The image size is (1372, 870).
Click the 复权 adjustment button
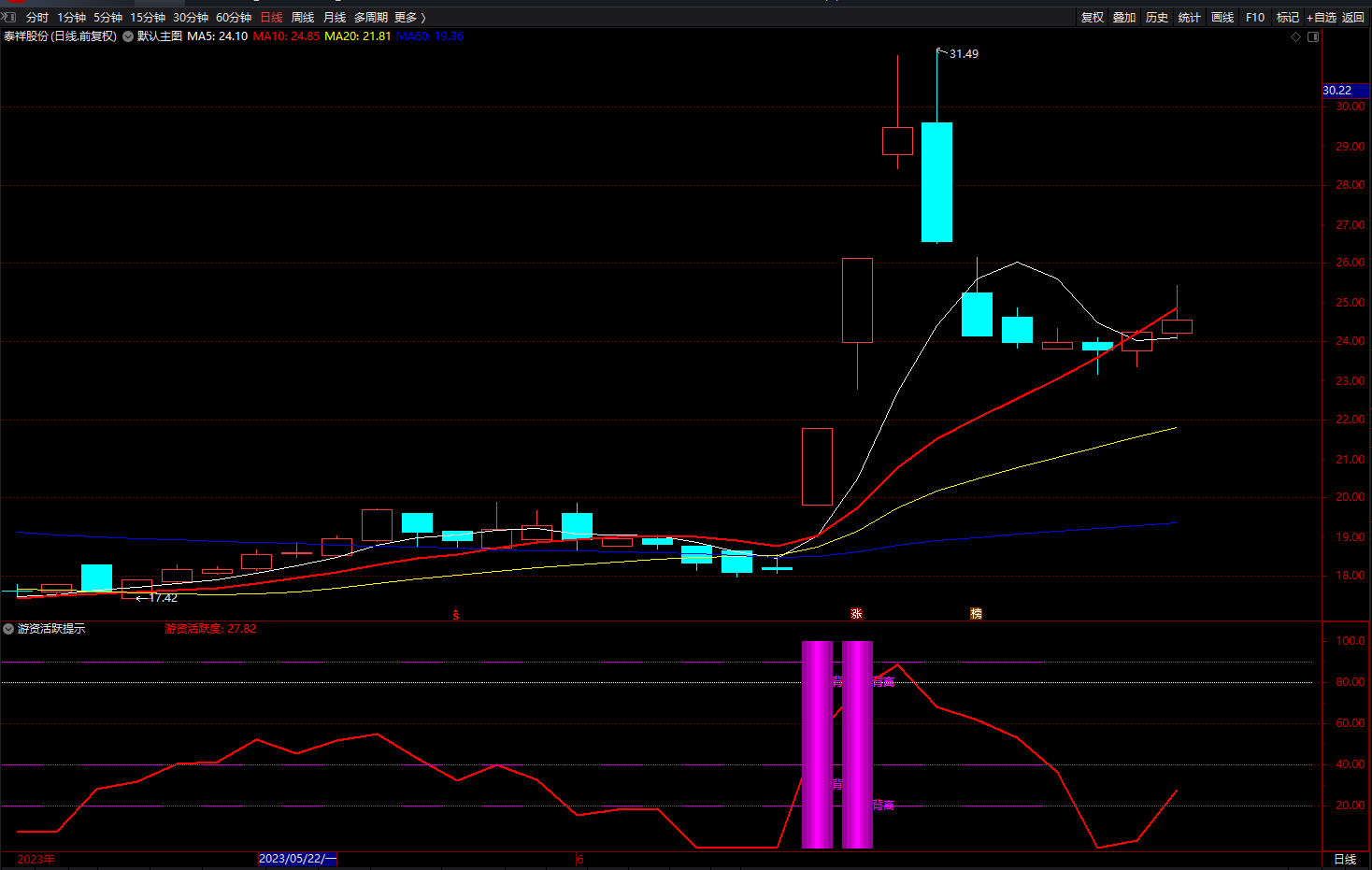[1093, 18]
